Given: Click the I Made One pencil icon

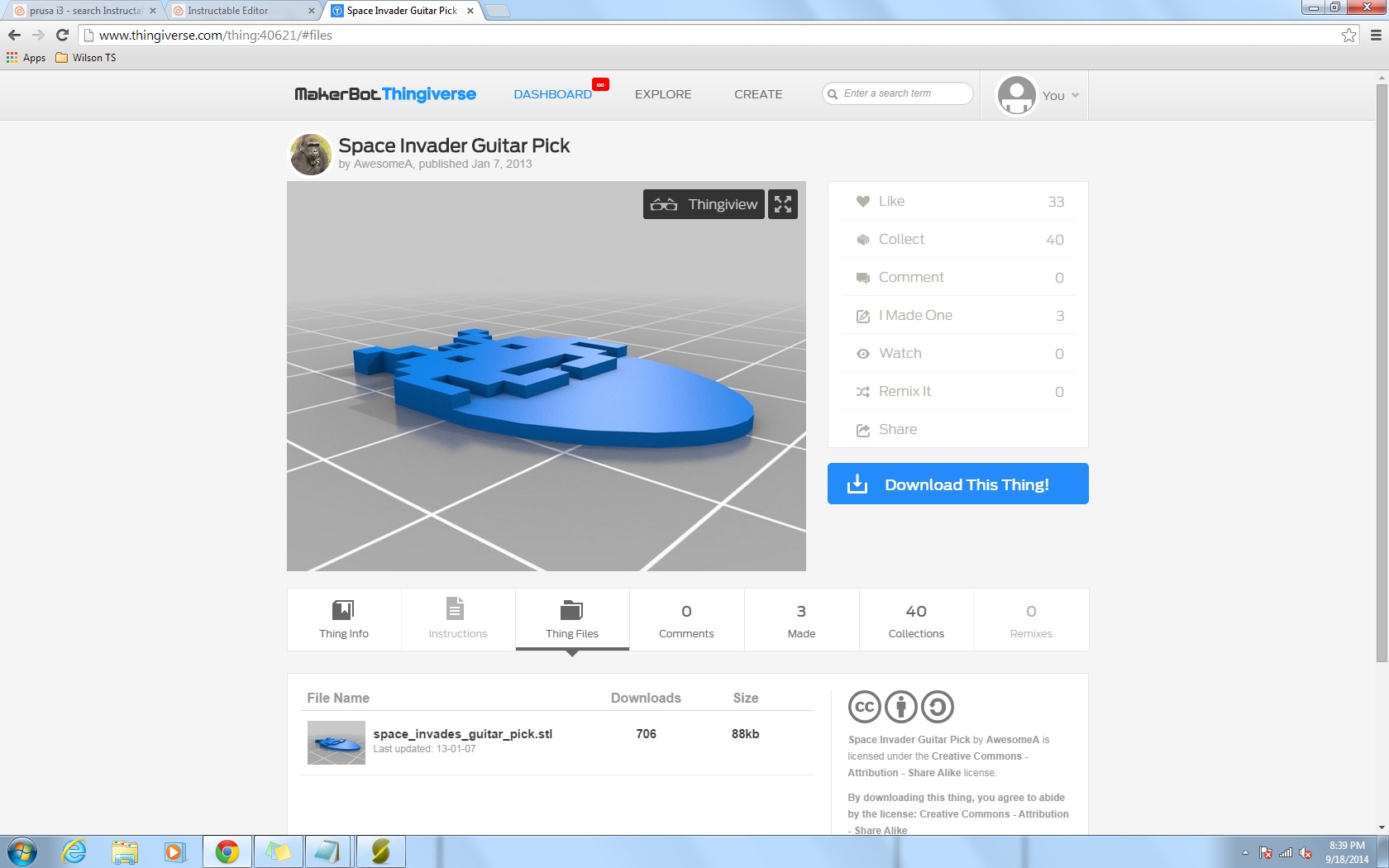Looking at the screenshot, I should tap(862, 316).
